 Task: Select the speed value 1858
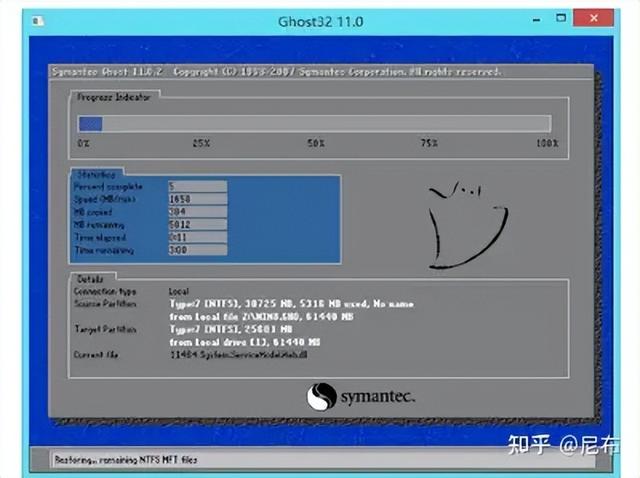pos(198,199)
